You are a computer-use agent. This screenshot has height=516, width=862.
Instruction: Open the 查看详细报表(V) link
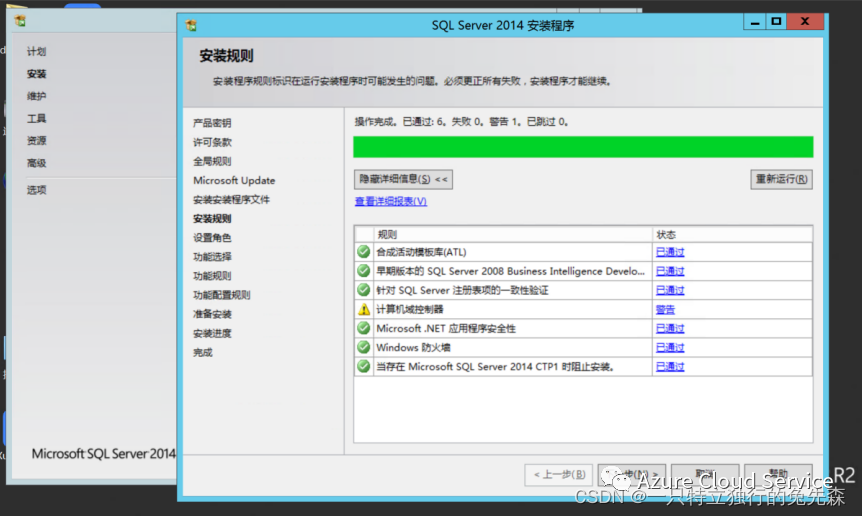click(x=390, y=201)
